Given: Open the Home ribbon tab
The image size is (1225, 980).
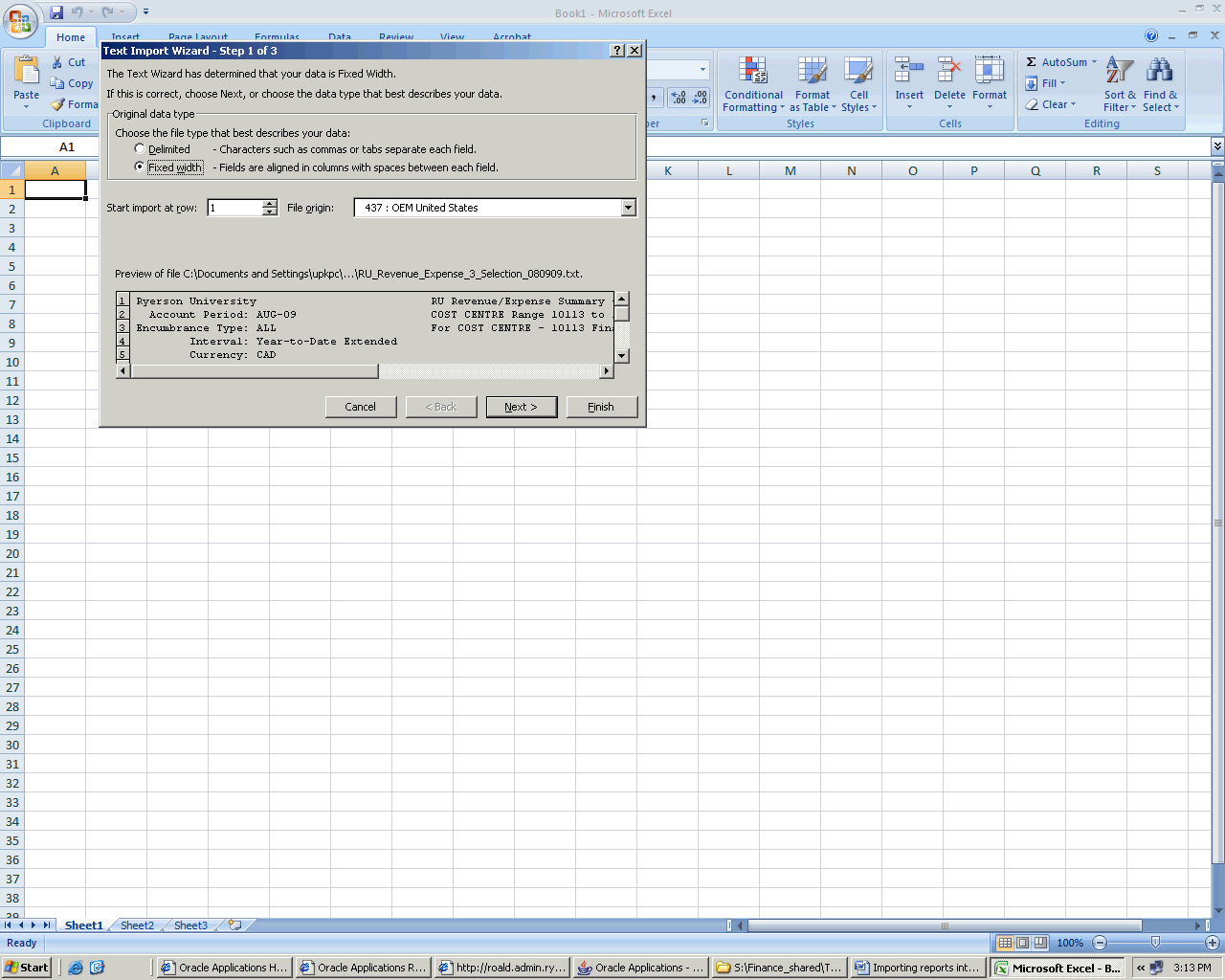Looking at the screenshot, I should 71,37.
